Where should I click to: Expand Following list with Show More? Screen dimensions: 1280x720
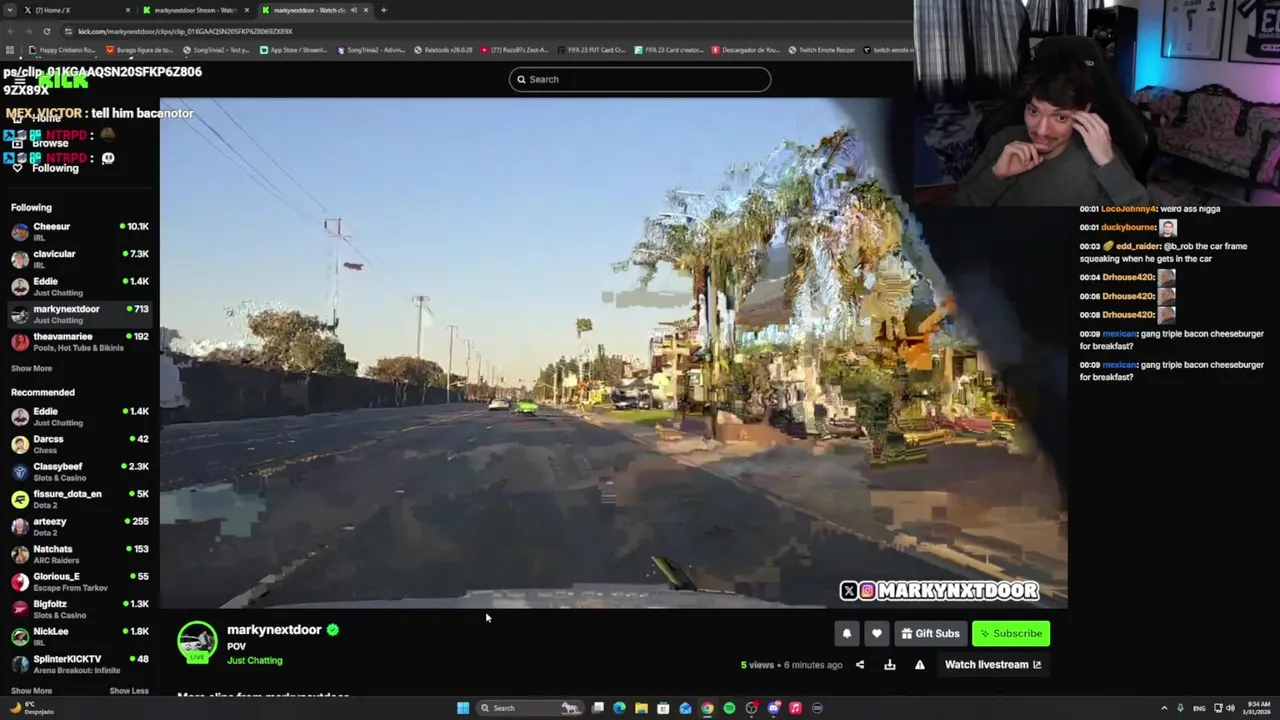pyautogui.click(x=31, y=368)
